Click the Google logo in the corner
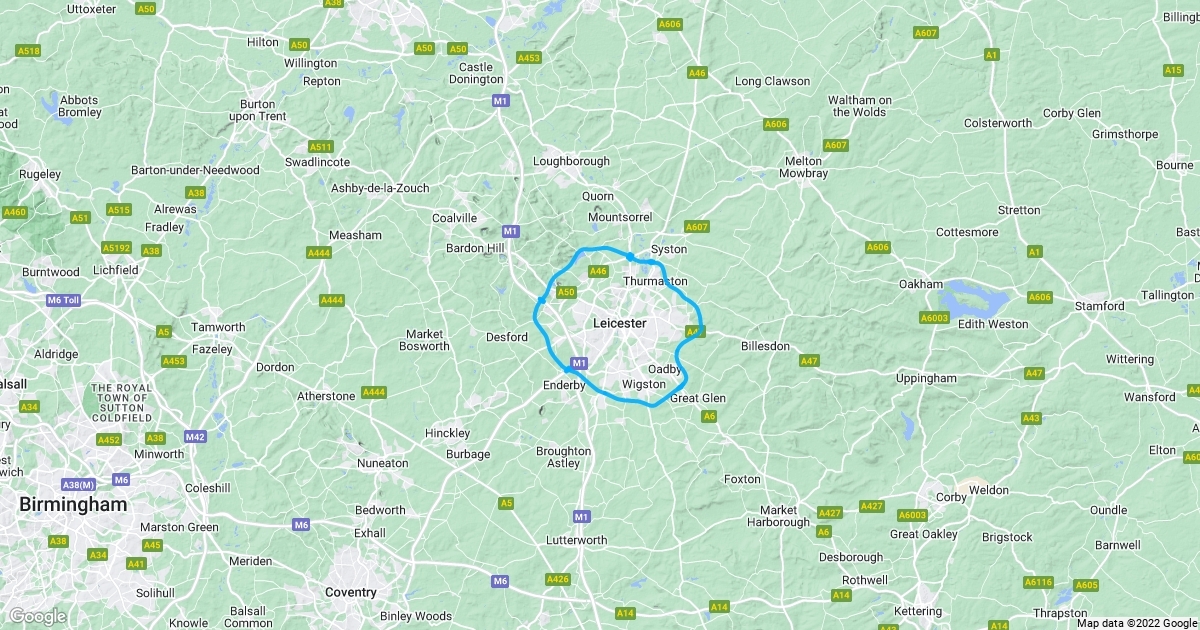 coord(38,616)
